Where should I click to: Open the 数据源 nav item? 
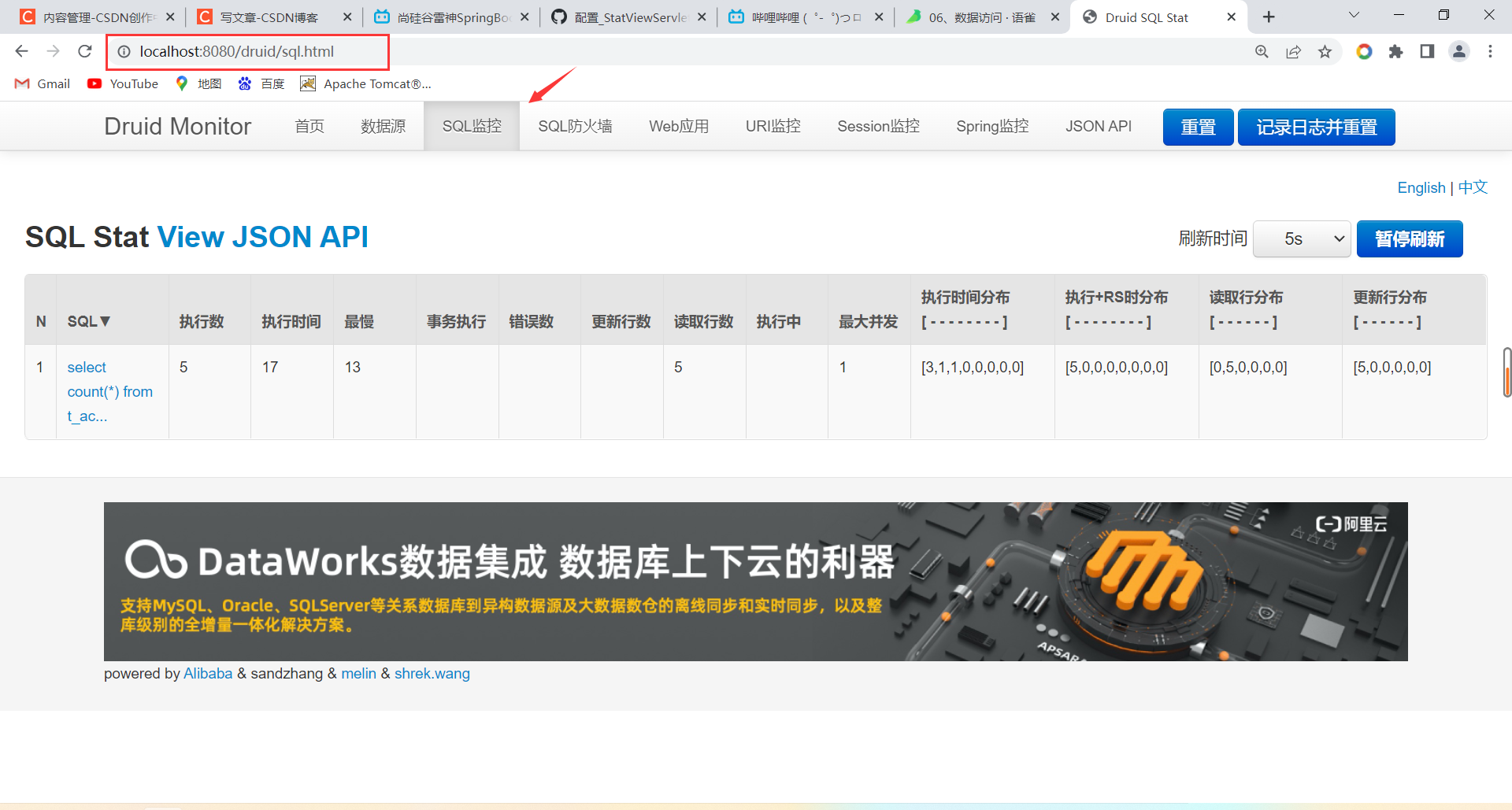tap(384, 126)
